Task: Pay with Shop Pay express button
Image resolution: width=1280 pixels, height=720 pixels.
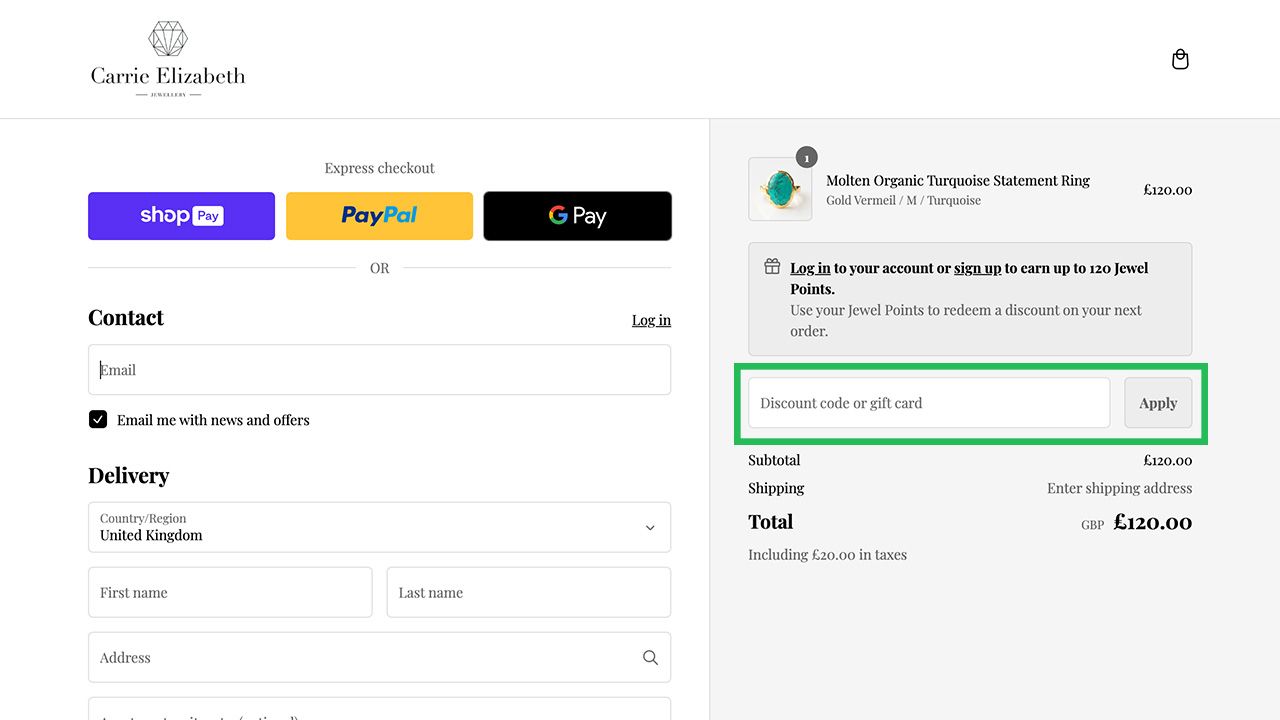Action: click(181, 216)
